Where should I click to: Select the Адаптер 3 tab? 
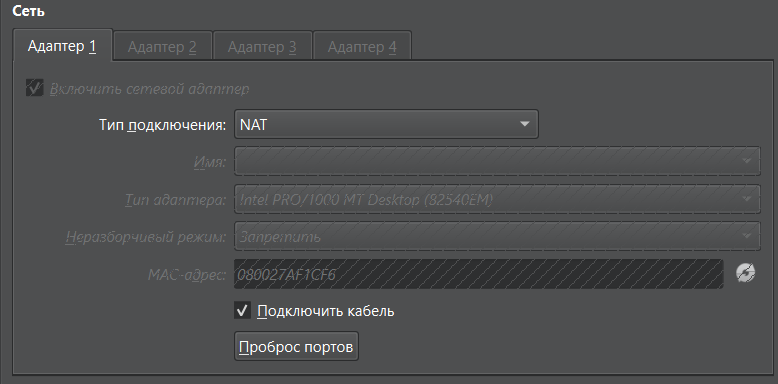262,47
